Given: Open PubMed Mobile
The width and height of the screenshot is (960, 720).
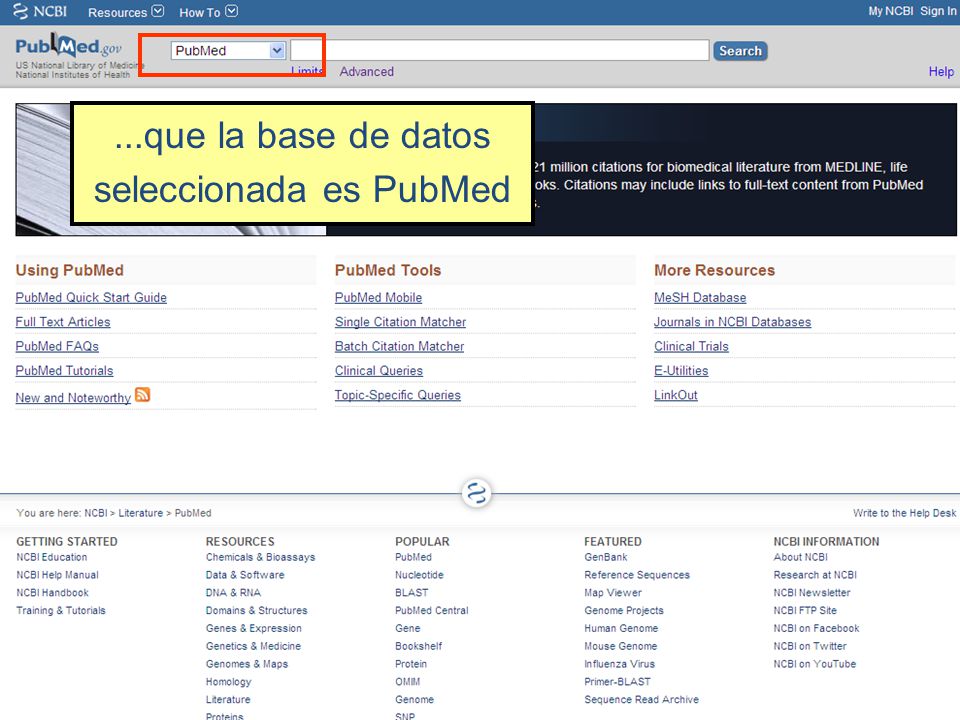Looking at the screenshot, I should [x=378, y=298].
